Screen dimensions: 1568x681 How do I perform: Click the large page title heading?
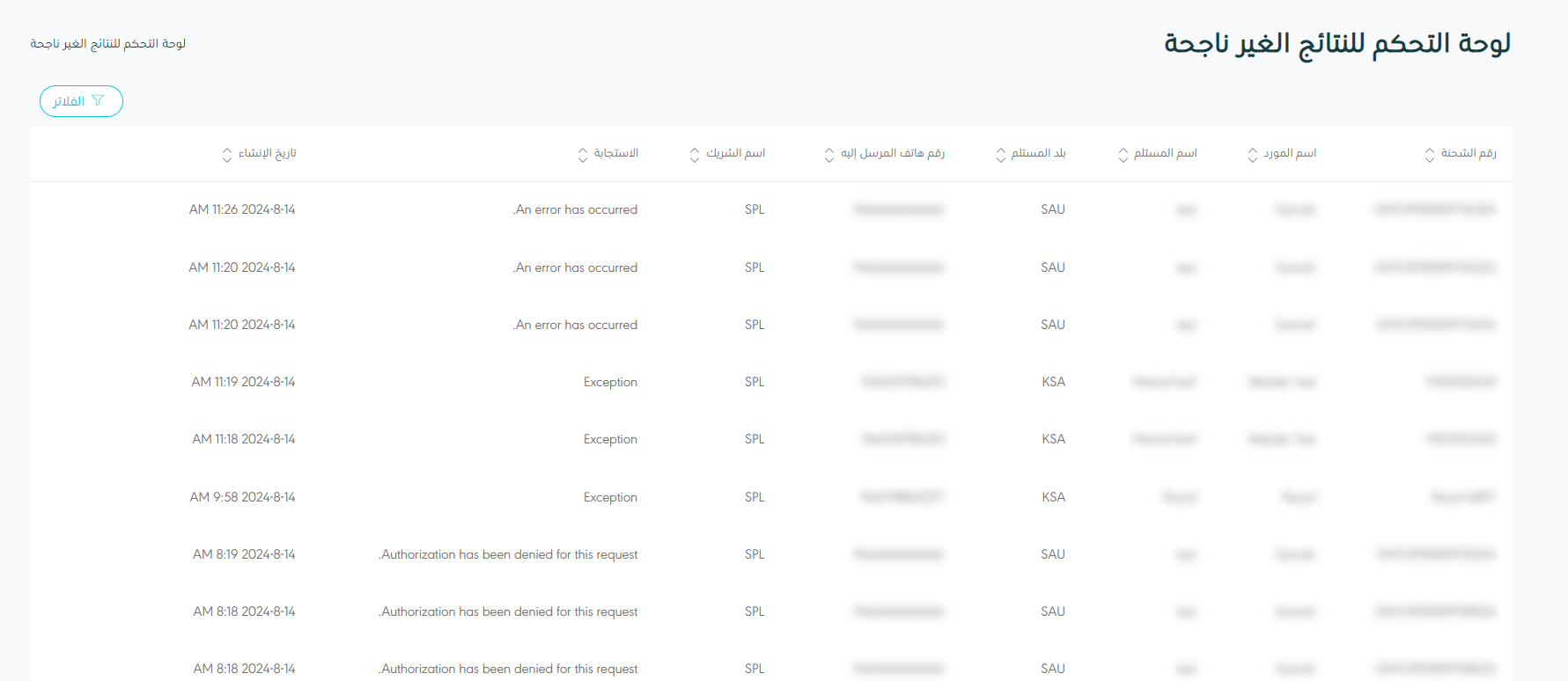pyautogui.click(x=1336, y=43)
